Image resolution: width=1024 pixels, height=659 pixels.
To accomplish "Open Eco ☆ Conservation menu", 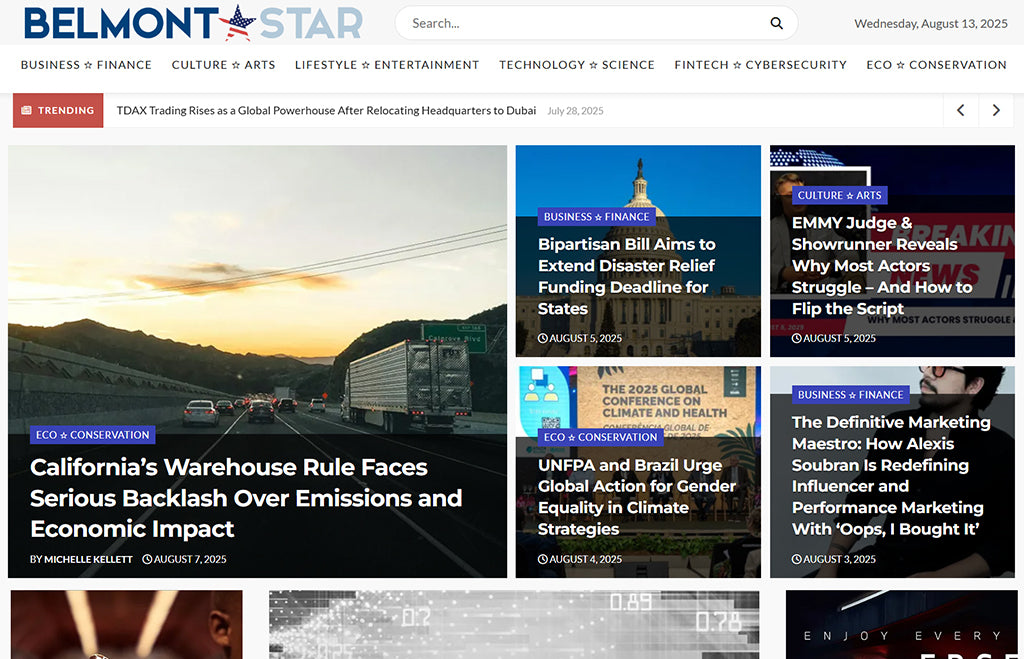I will pyautogui.click(x=936, y=65).
